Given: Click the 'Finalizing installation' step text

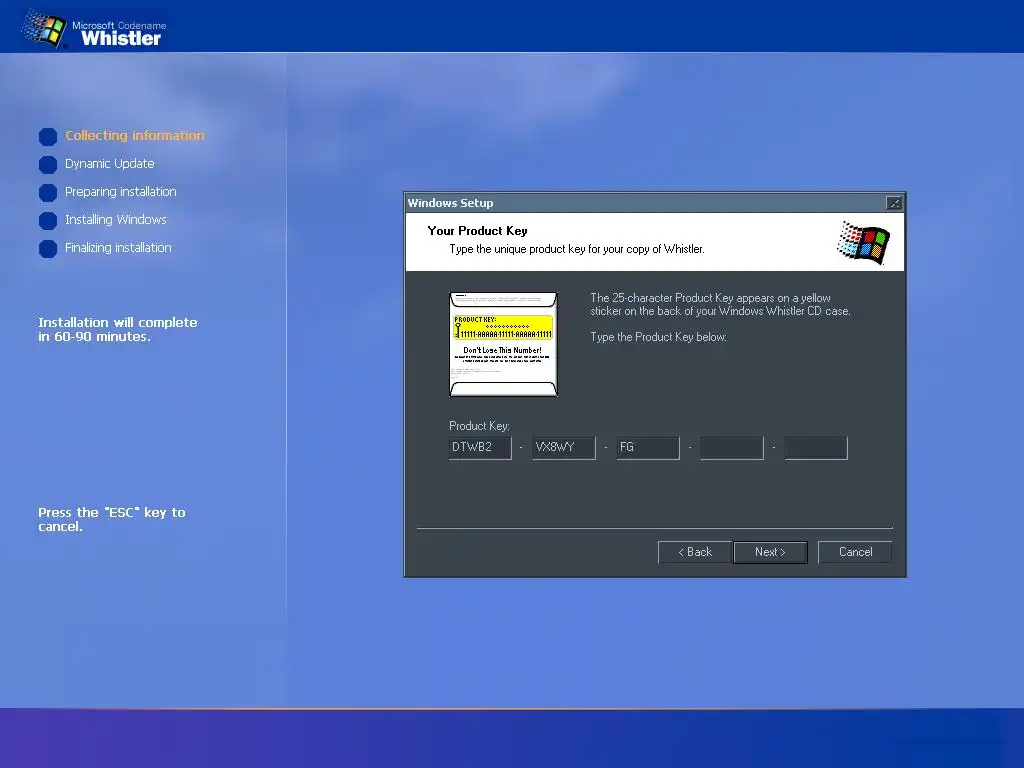Looking at the screenshot, I should 118,248.
